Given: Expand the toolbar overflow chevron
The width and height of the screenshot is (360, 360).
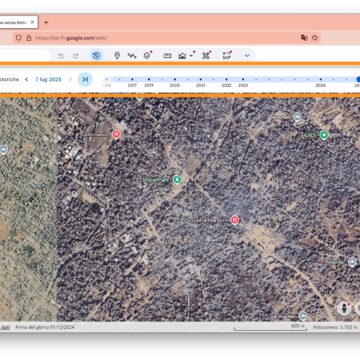Looking at the screenshot, I should (x=247, y=56).
